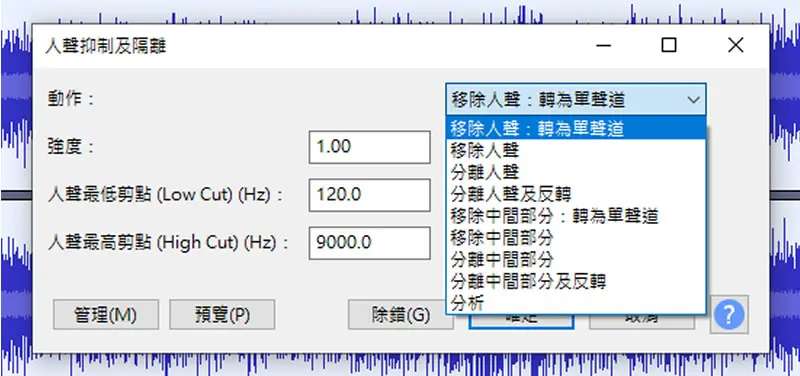Close the 人聲抑制及隔離 dialog

(735, 45)
